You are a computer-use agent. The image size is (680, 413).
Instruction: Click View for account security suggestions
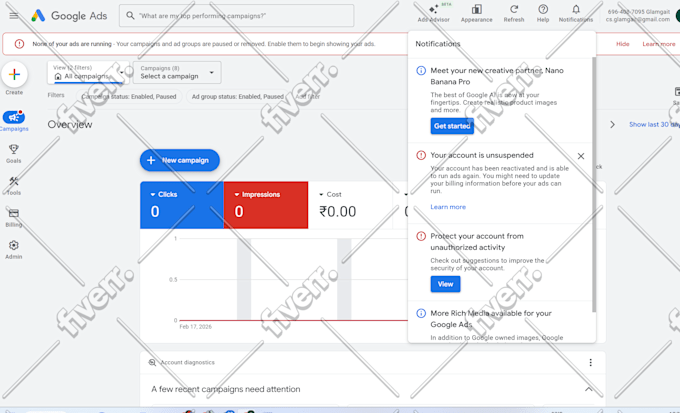click(445, 284)
